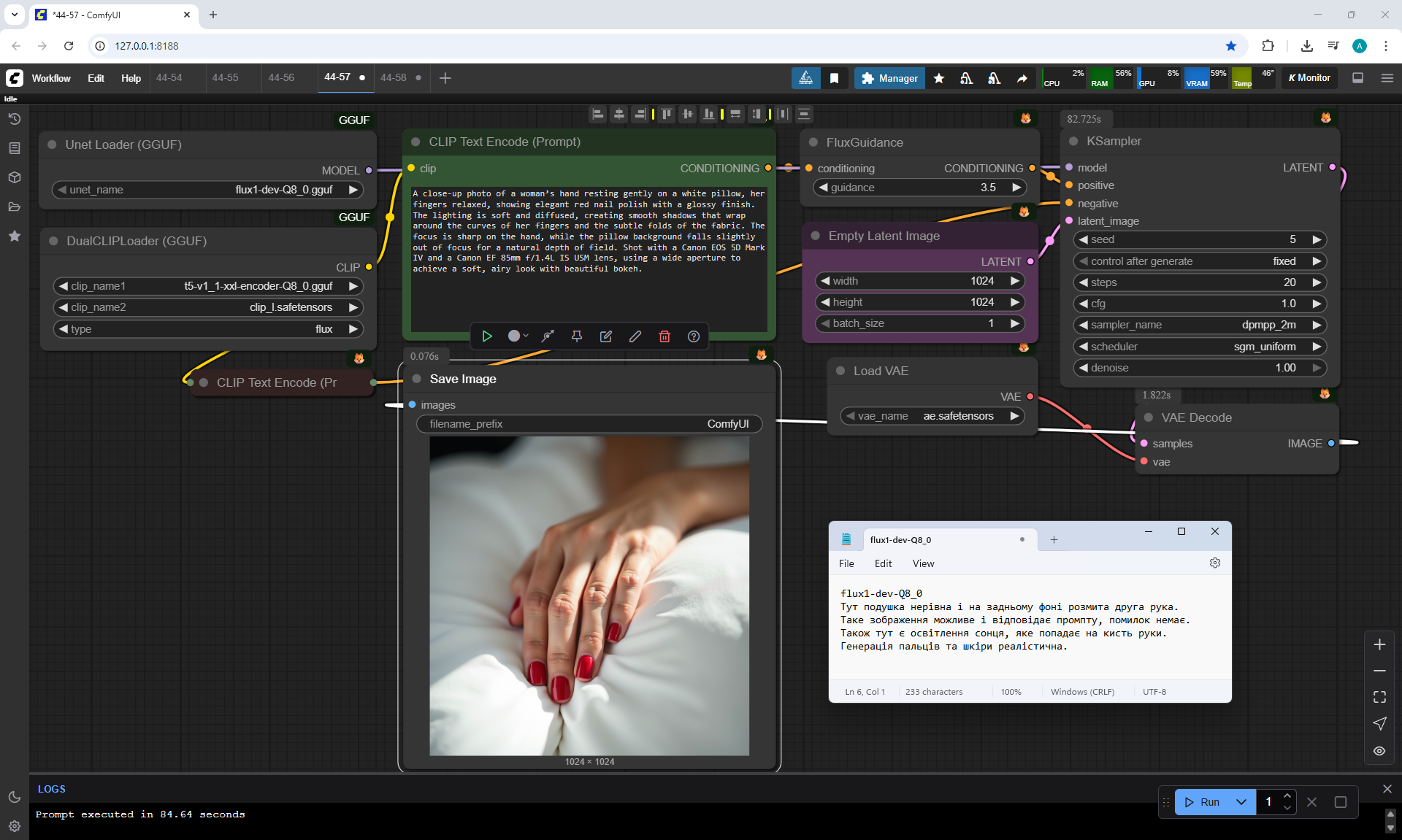
Task: Delete selected node with red trash icon
Action: click(664, 336)
